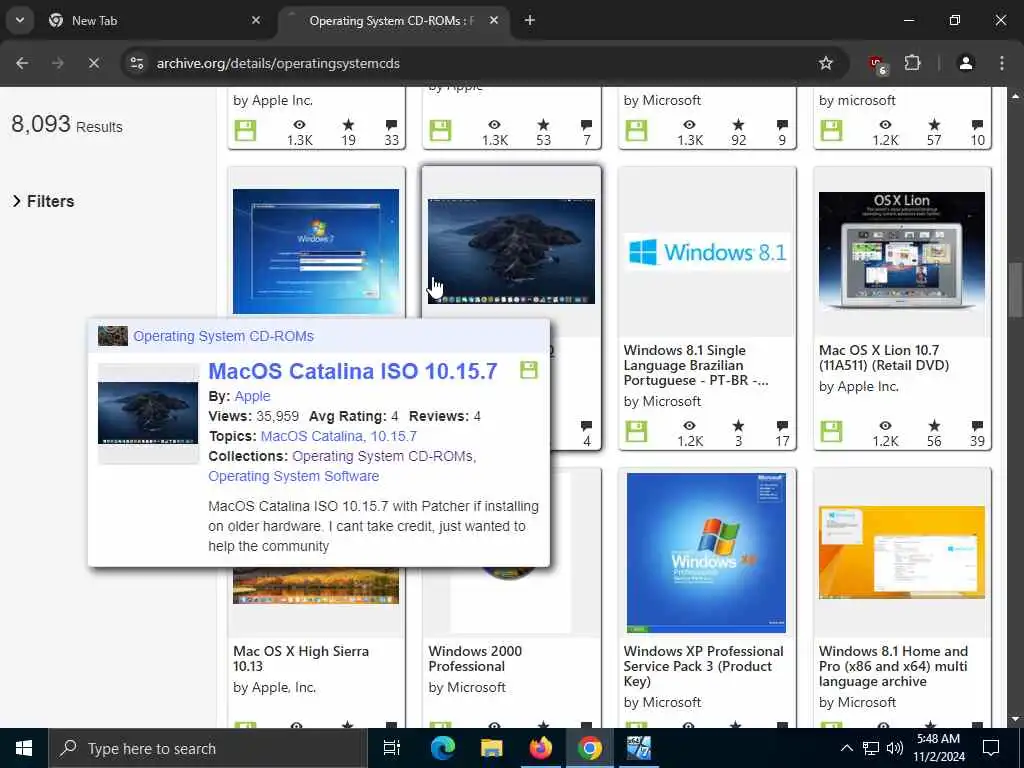Open the Windows 8.1 logo thumbnail
1024x768 pixels.
point(707,252)
